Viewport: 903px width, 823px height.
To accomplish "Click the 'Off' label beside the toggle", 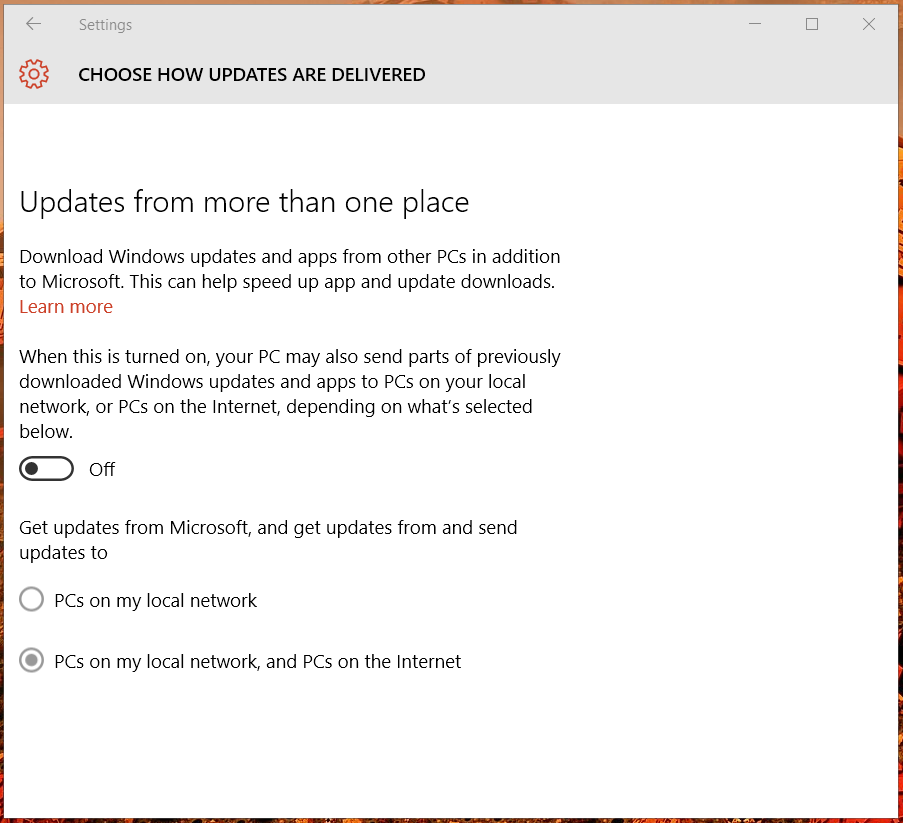I will click(x=102, y=469).
